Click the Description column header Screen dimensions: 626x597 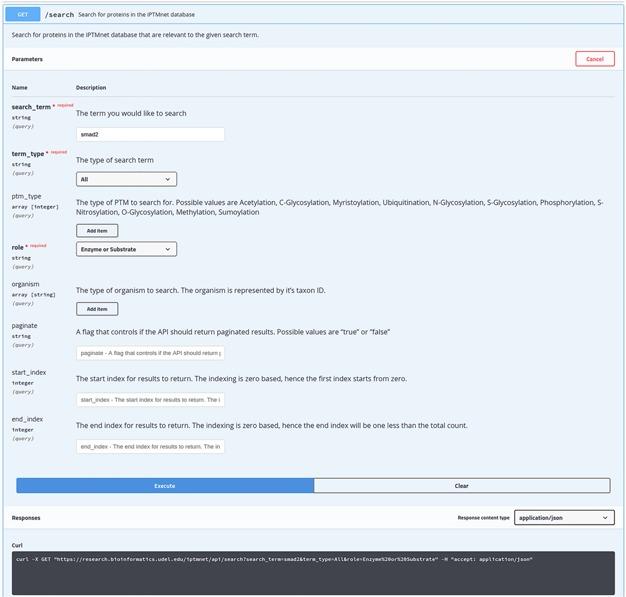point(91,87)
